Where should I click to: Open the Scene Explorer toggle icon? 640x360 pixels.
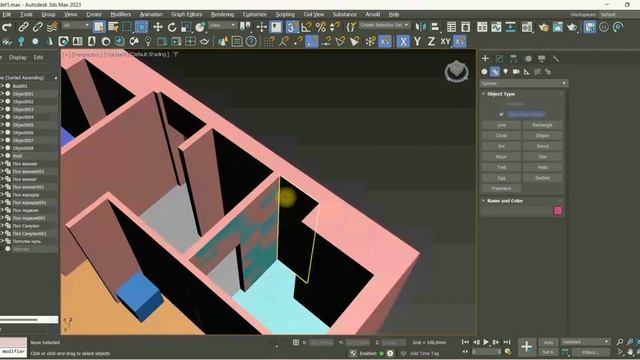click(451, 27)
